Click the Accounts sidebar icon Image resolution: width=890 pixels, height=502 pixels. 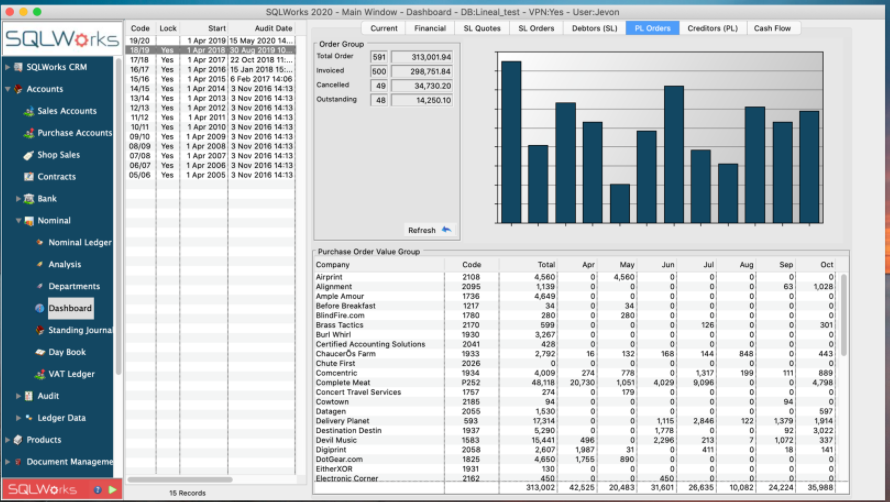(x=18, y=89)
